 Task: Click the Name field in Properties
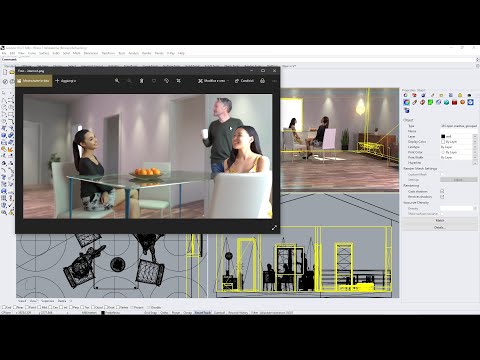coord(459,131)
